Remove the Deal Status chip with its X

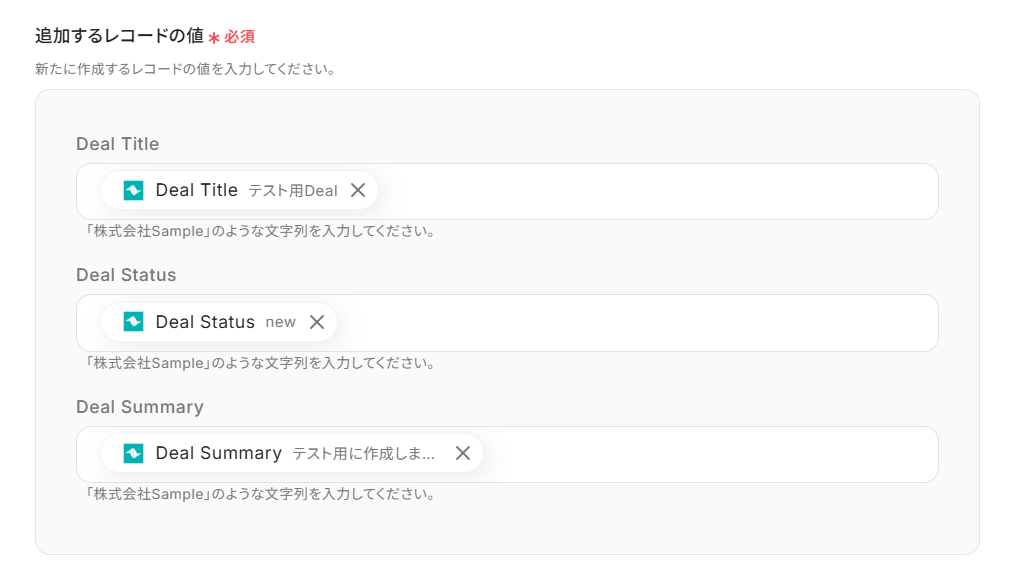click(x=317, y=322)
